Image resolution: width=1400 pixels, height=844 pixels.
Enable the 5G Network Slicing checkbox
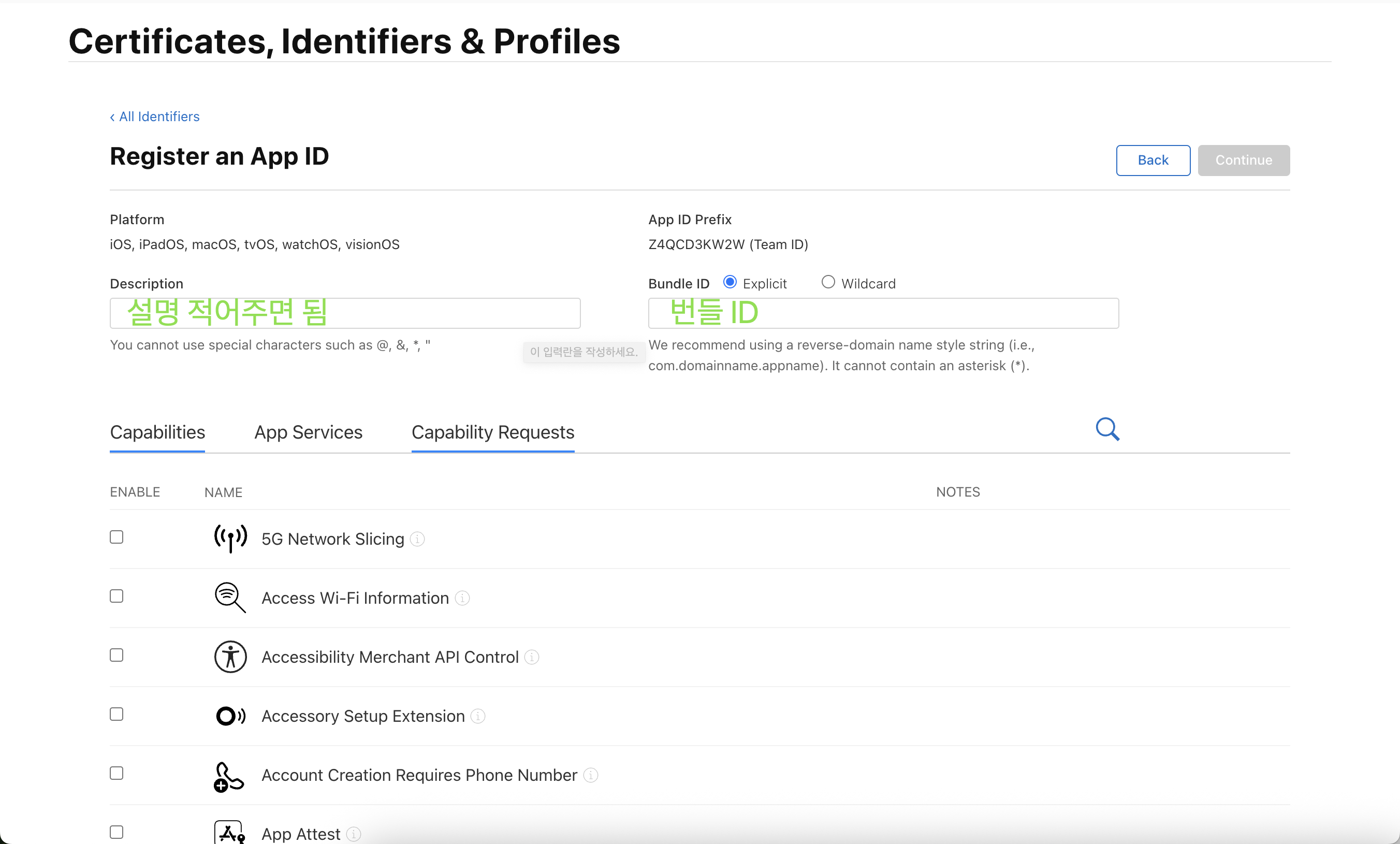tap(116, 537)
